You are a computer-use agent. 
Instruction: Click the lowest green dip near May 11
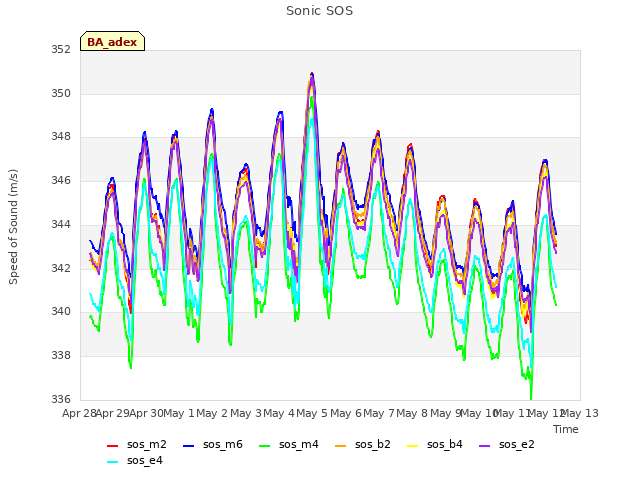click(531, 397)
